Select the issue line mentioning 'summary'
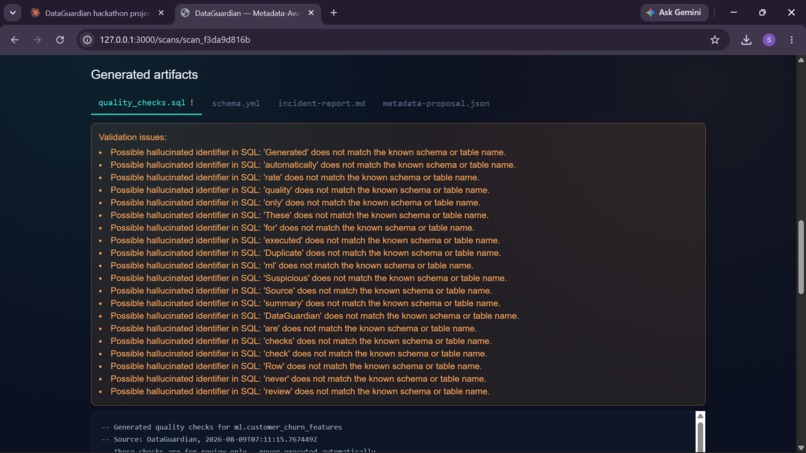806x453 pixels. (x=305, y=303)
